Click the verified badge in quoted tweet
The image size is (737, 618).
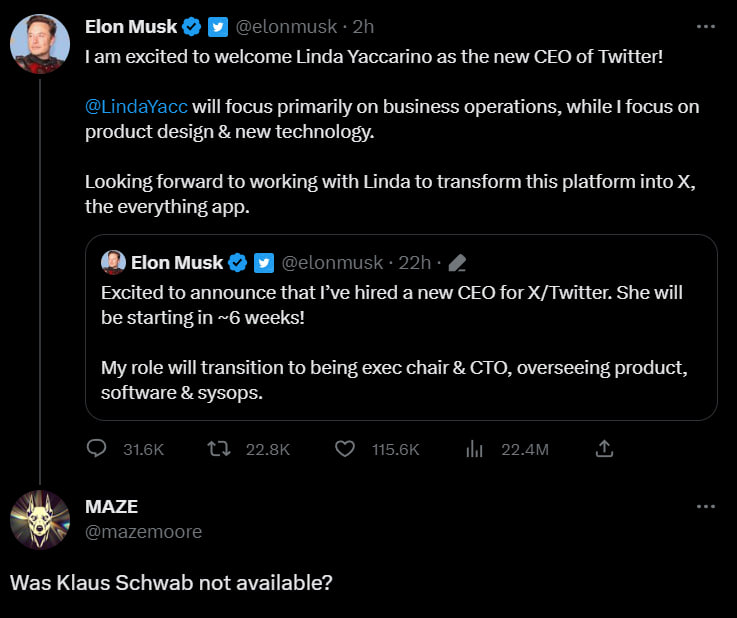click(238, 263)
